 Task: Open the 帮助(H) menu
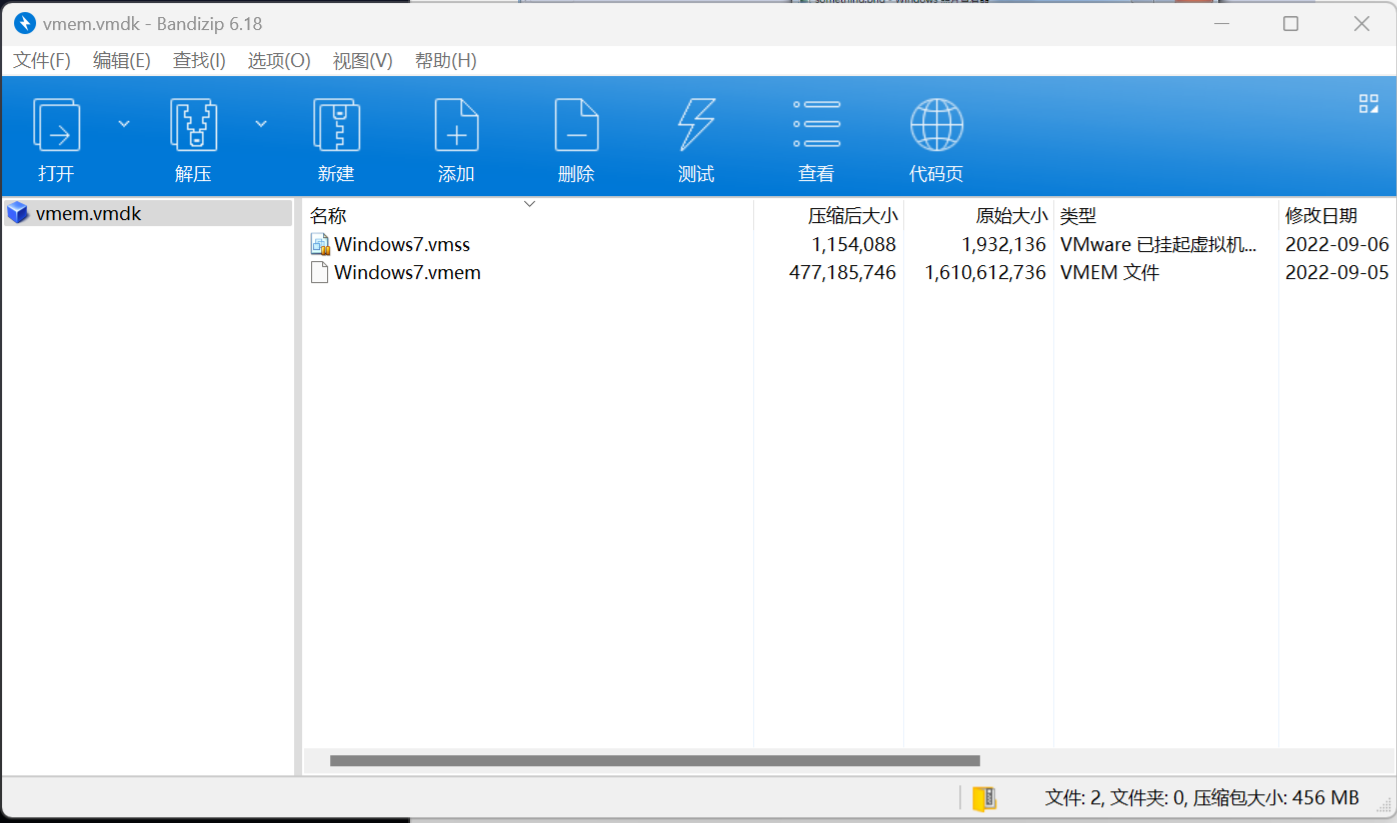[446, 61]
